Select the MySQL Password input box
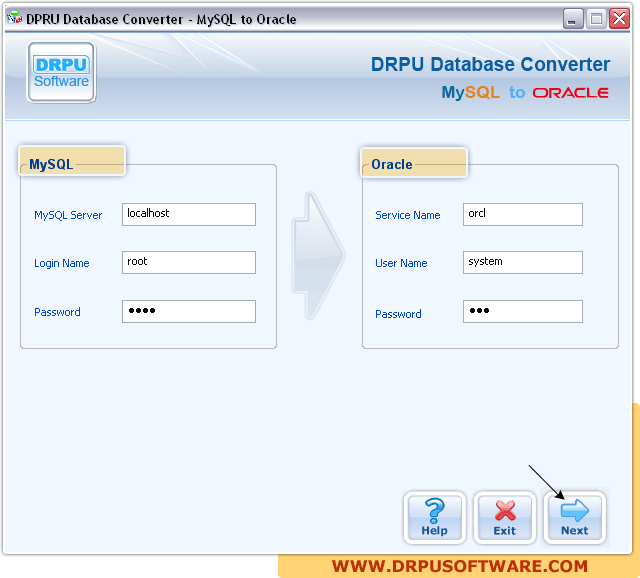The width and height of the screenshot is (640, 578). click(x=189, y=311)
